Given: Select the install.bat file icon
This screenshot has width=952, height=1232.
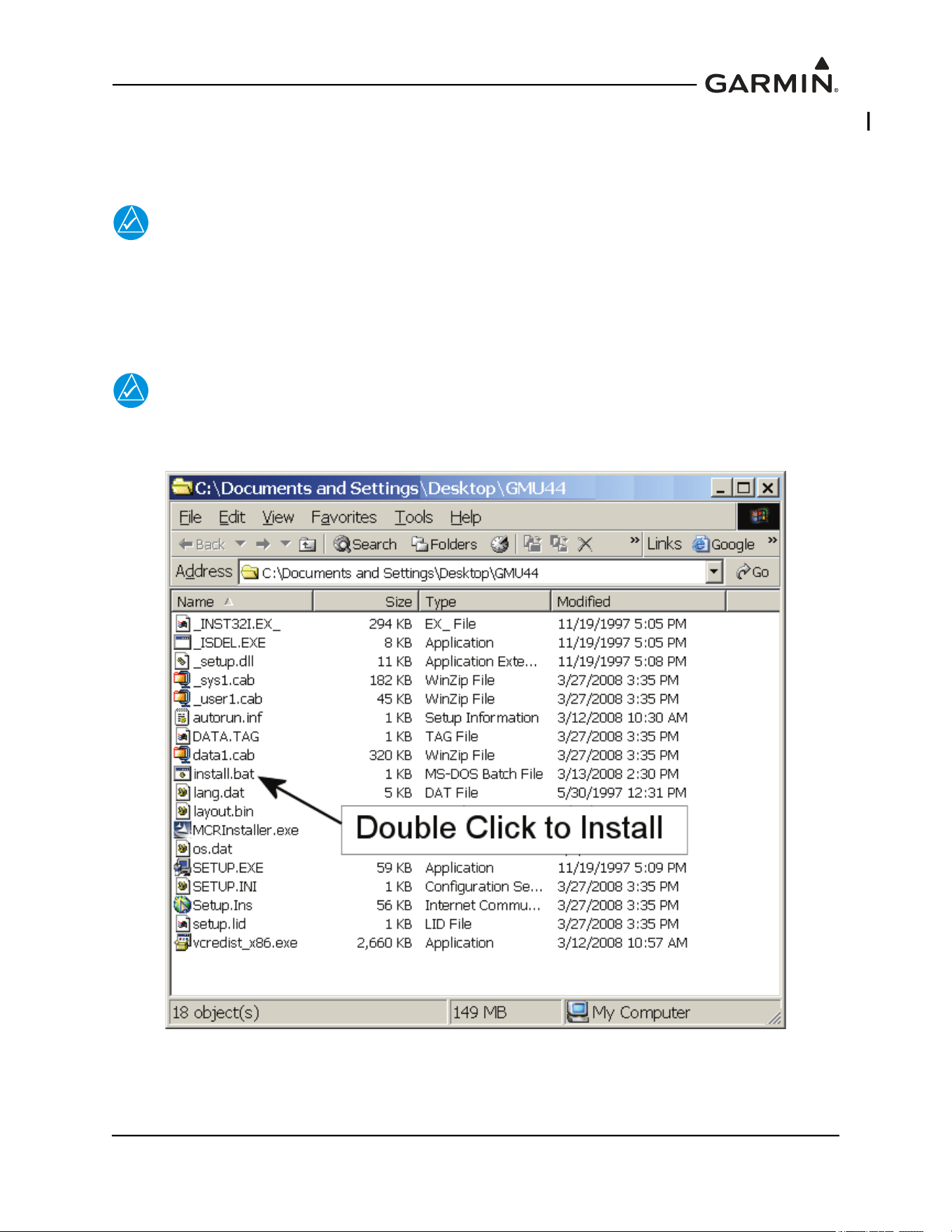Looking at the screenshot, I should pos(183,774).
